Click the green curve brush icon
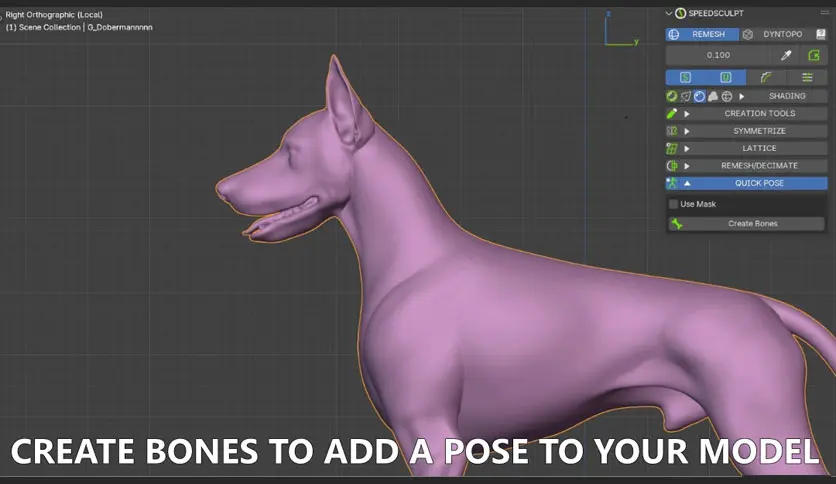This screenshot has width=836, height=484. point(766,78)
